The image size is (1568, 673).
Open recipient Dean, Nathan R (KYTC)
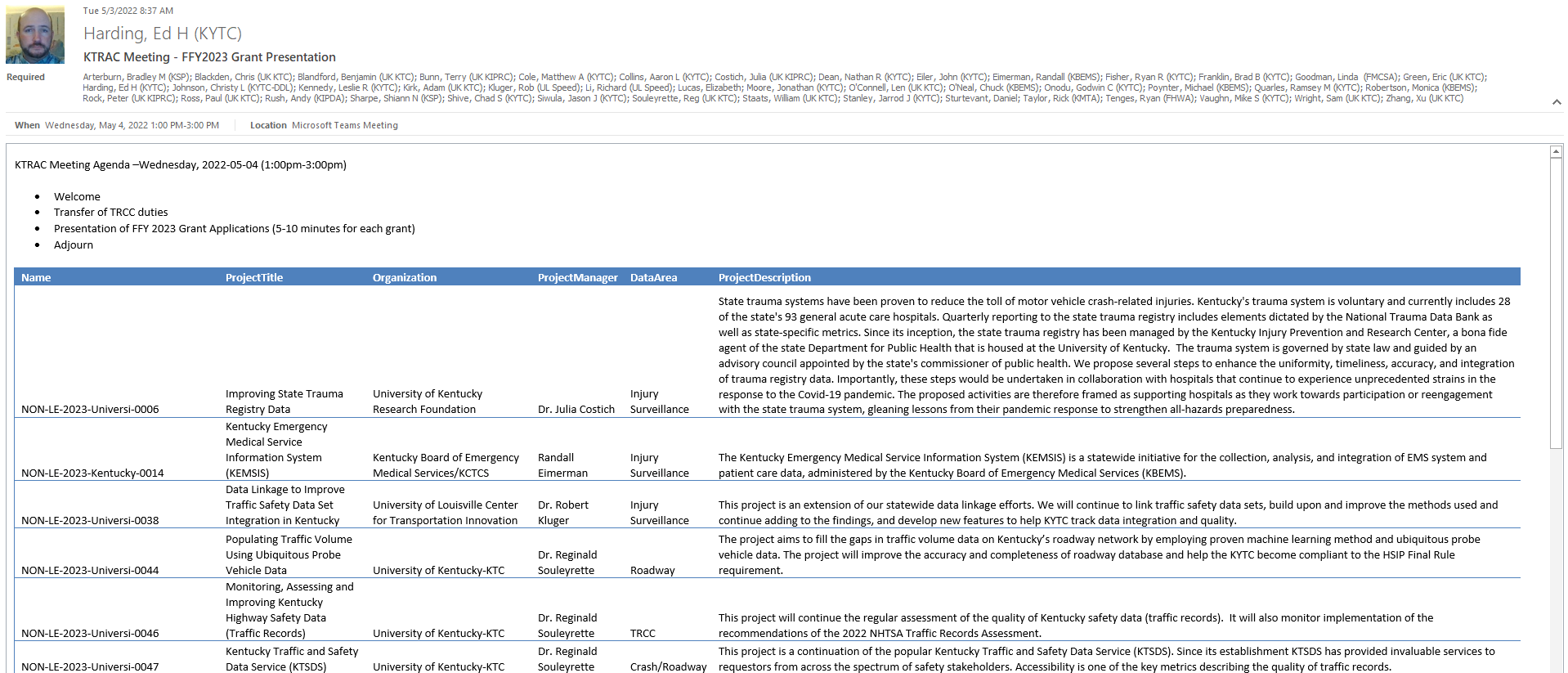(x=865, y=77)
